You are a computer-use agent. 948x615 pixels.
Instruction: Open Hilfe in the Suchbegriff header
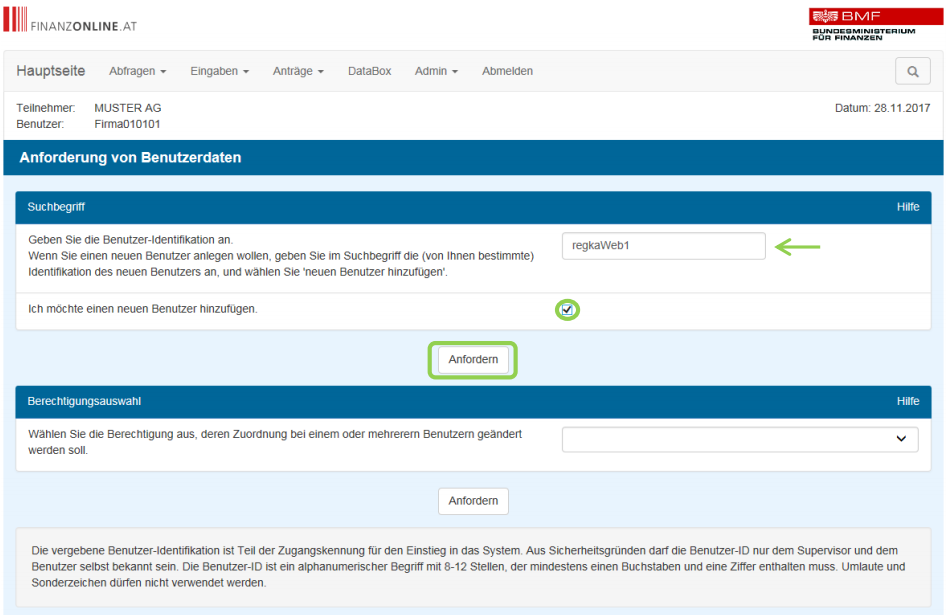[x=907, y=207]
